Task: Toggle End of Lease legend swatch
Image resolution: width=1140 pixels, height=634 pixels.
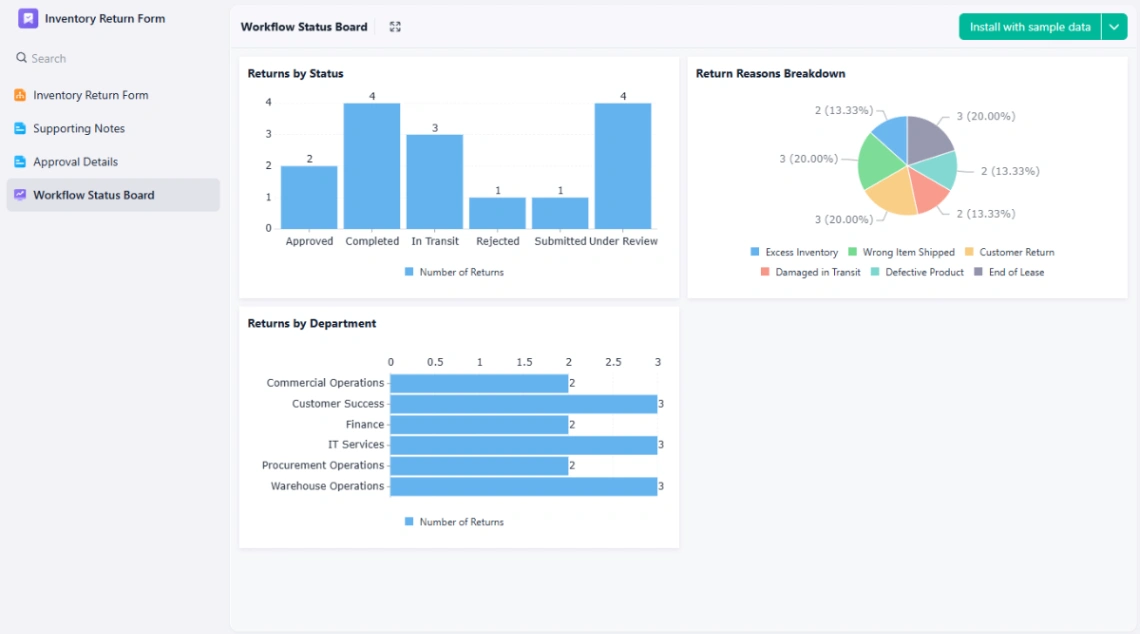Action: [x=978, y=272]
